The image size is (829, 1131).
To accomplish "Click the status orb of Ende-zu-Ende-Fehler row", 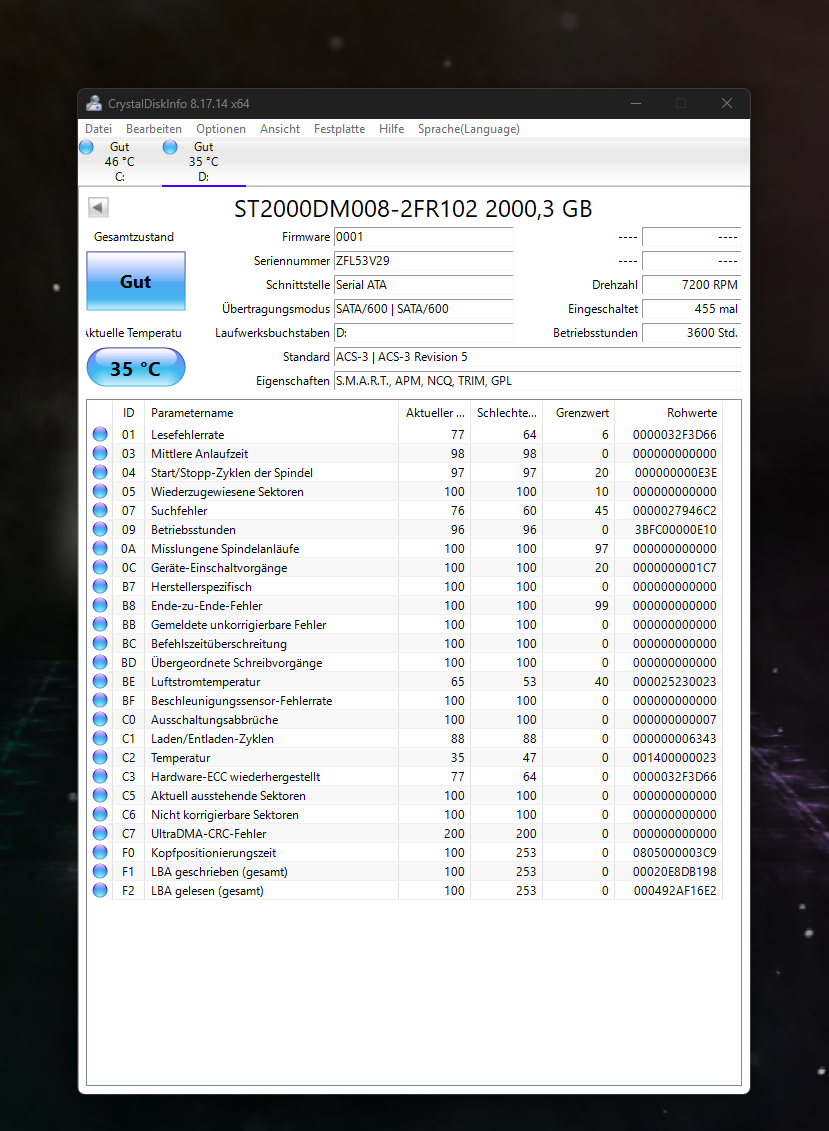I will (100, 605).
